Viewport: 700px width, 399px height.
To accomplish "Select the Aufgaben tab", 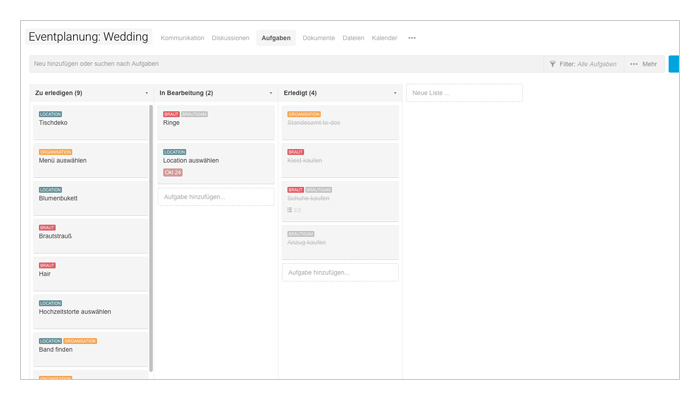I will click(276, 38).
